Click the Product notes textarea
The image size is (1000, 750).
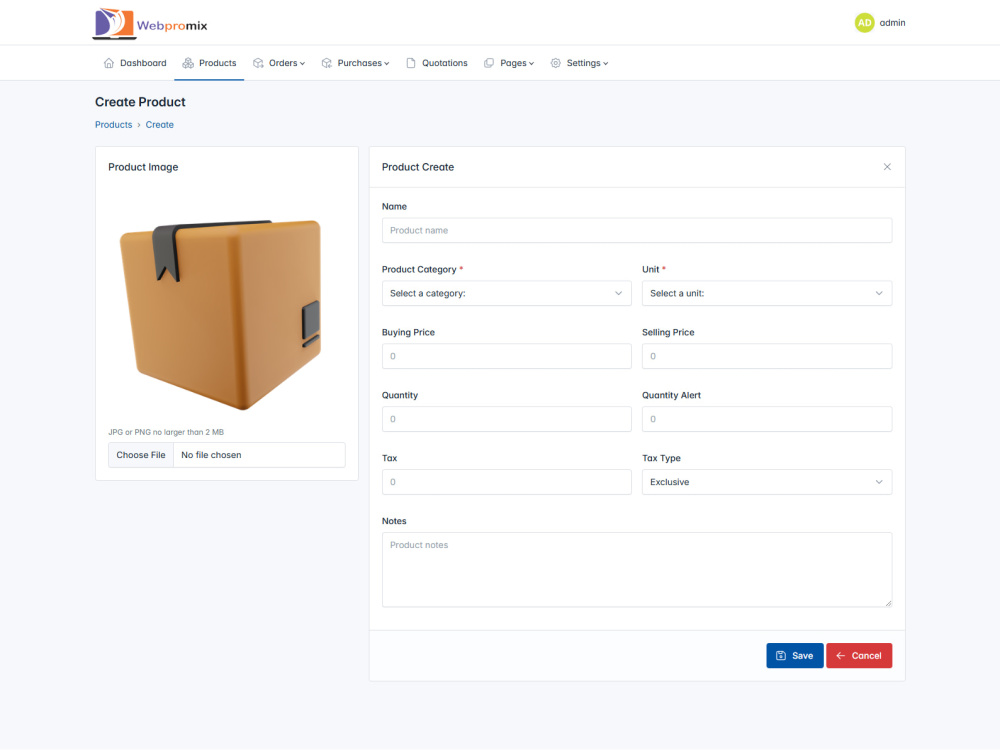click(636, 570)
